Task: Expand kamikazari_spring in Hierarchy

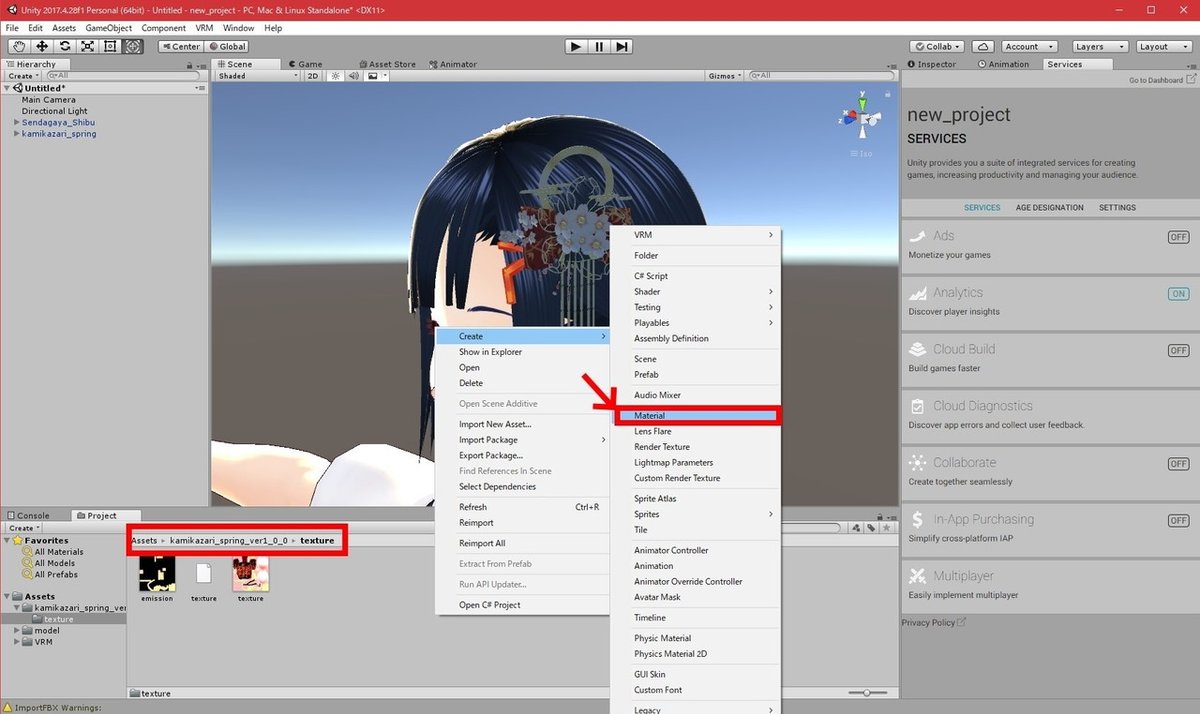Action: 17,133
